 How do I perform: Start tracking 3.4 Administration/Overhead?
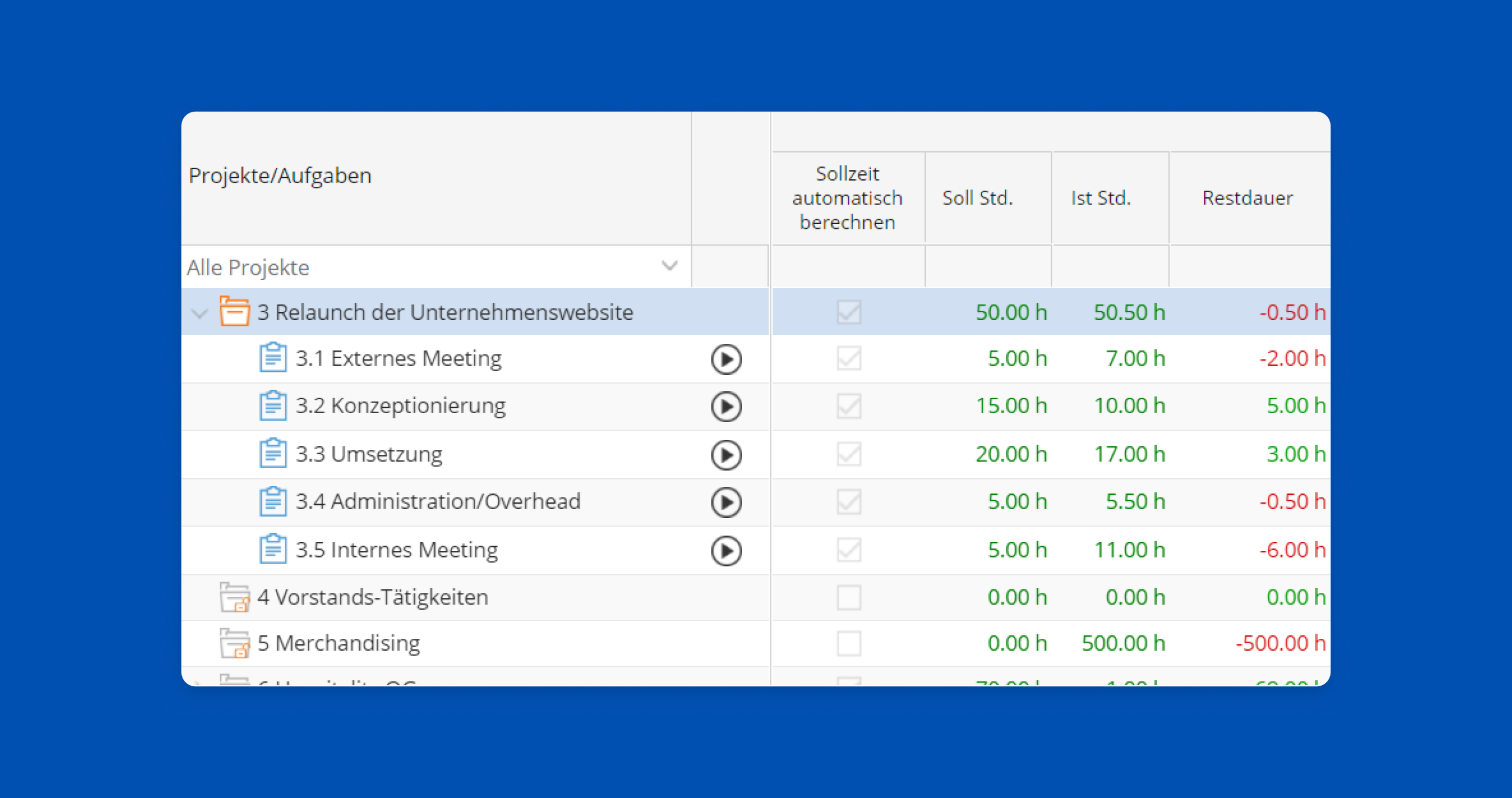coord(726,502)
